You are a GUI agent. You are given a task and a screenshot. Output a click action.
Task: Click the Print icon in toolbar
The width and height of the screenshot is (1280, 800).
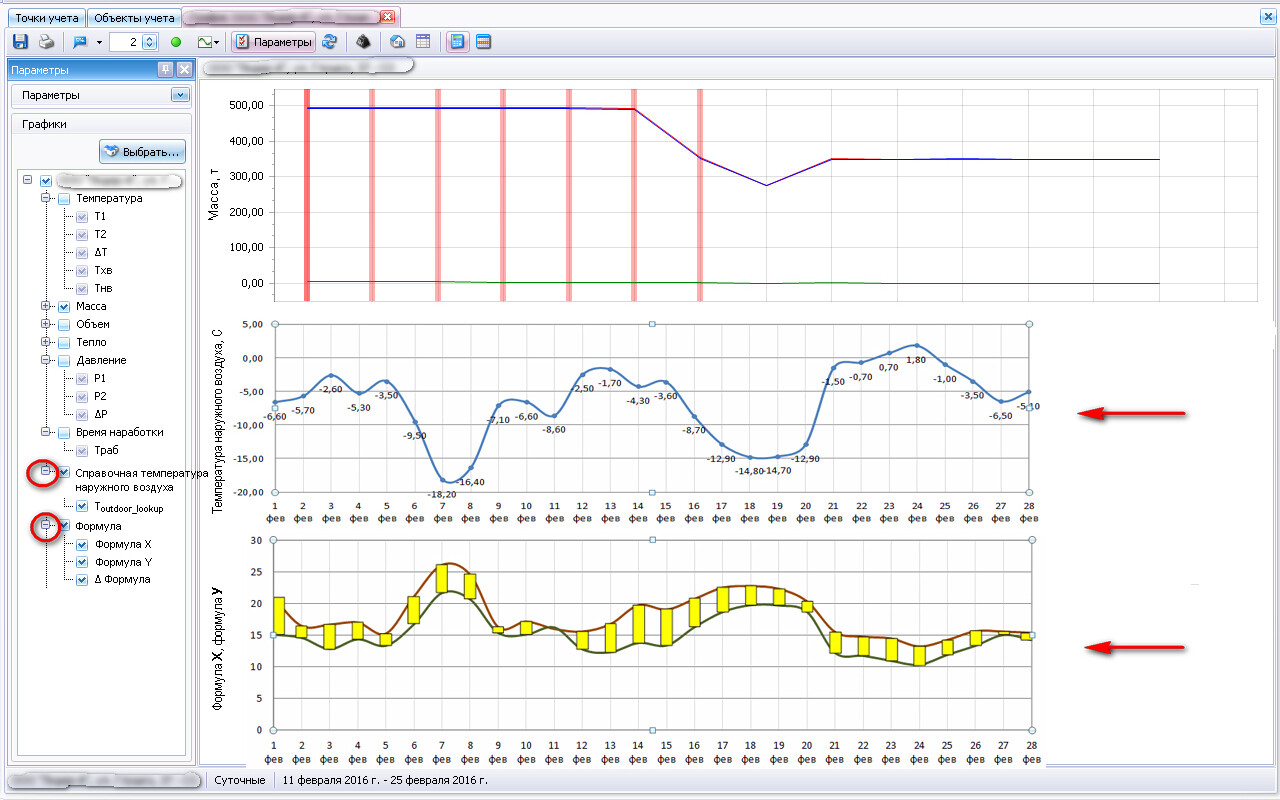click(46, 42)
